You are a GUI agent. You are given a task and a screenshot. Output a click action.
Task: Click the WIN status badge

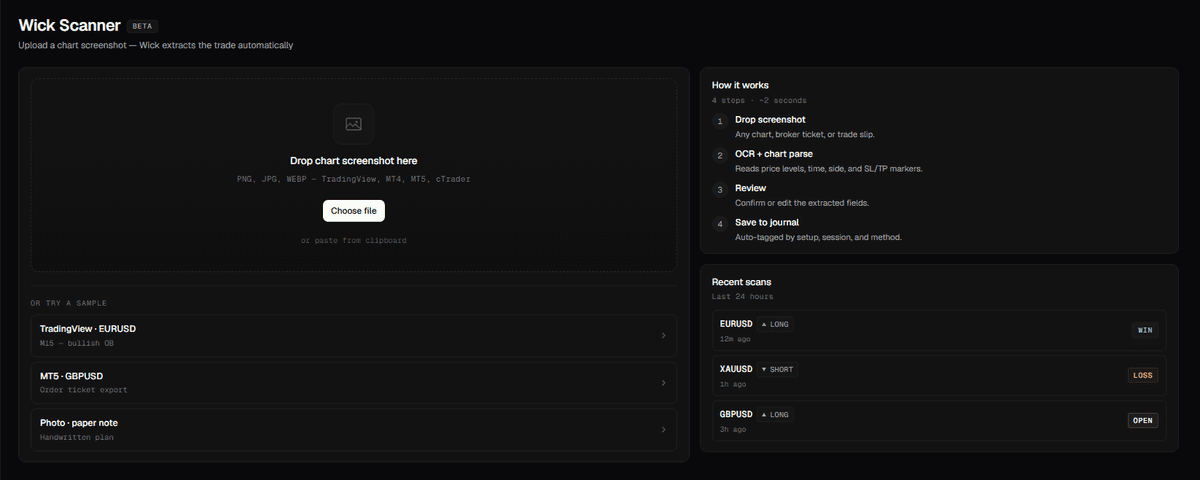coord(1144,330)
